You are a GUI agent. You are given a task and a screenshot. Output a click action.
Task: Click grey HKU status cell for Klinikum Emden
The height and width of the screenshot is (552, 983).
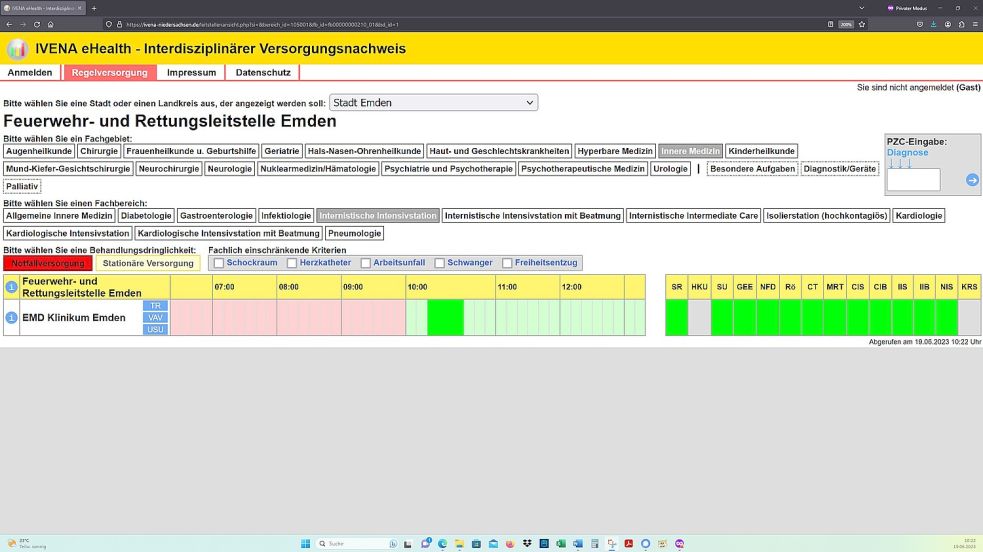(x=699, y=318)
